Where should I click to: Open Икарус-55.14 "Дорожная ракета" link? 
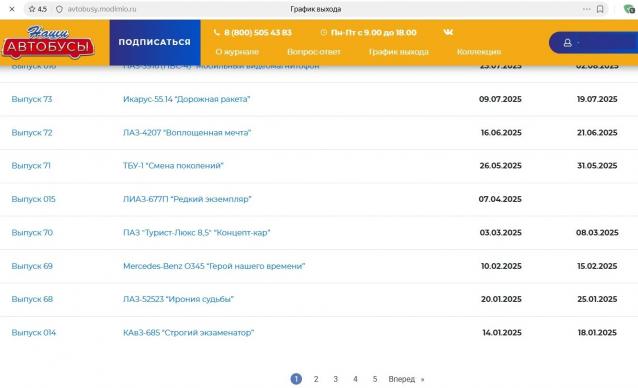pyautogui.click(x=186, y=99)
